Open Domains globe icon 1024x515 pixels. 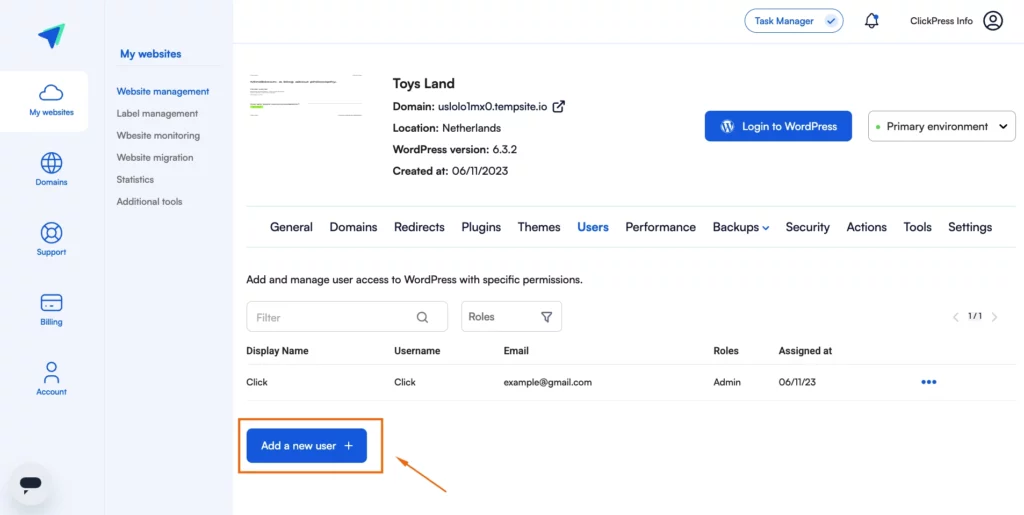pyautogui.click(x=52, y=163)
